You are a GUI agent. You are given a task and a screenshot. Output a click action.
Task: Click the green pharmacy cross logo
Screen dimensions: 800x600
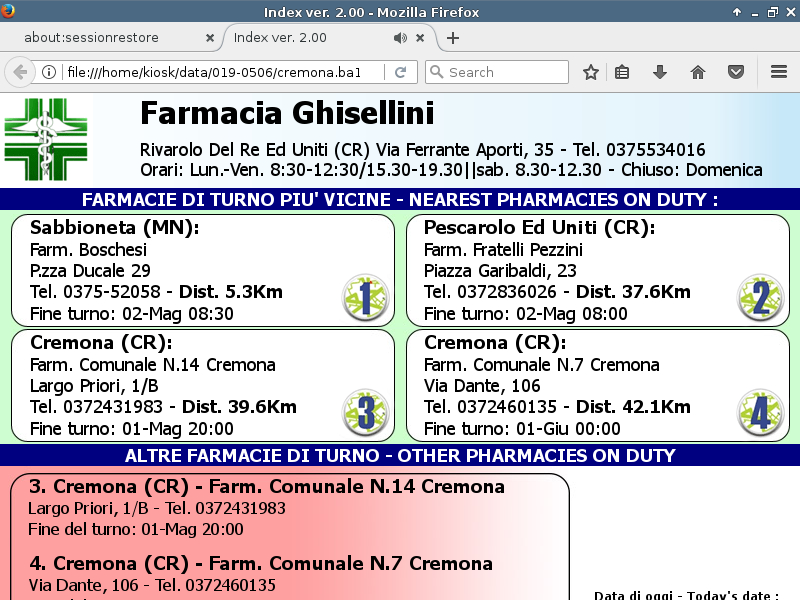coord(46,139)
